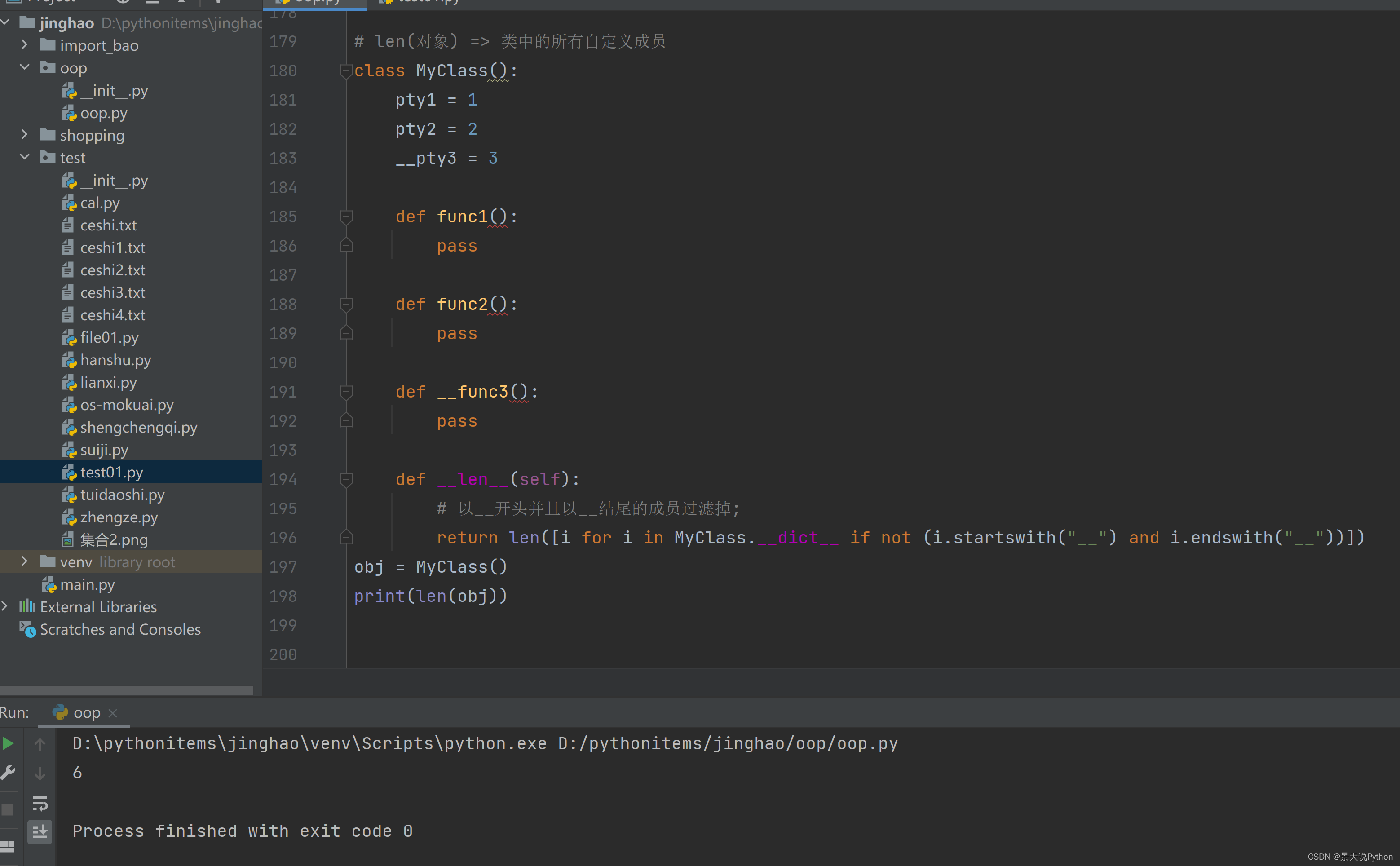Click the up the stack trace arrow

[x=40, y=744]
